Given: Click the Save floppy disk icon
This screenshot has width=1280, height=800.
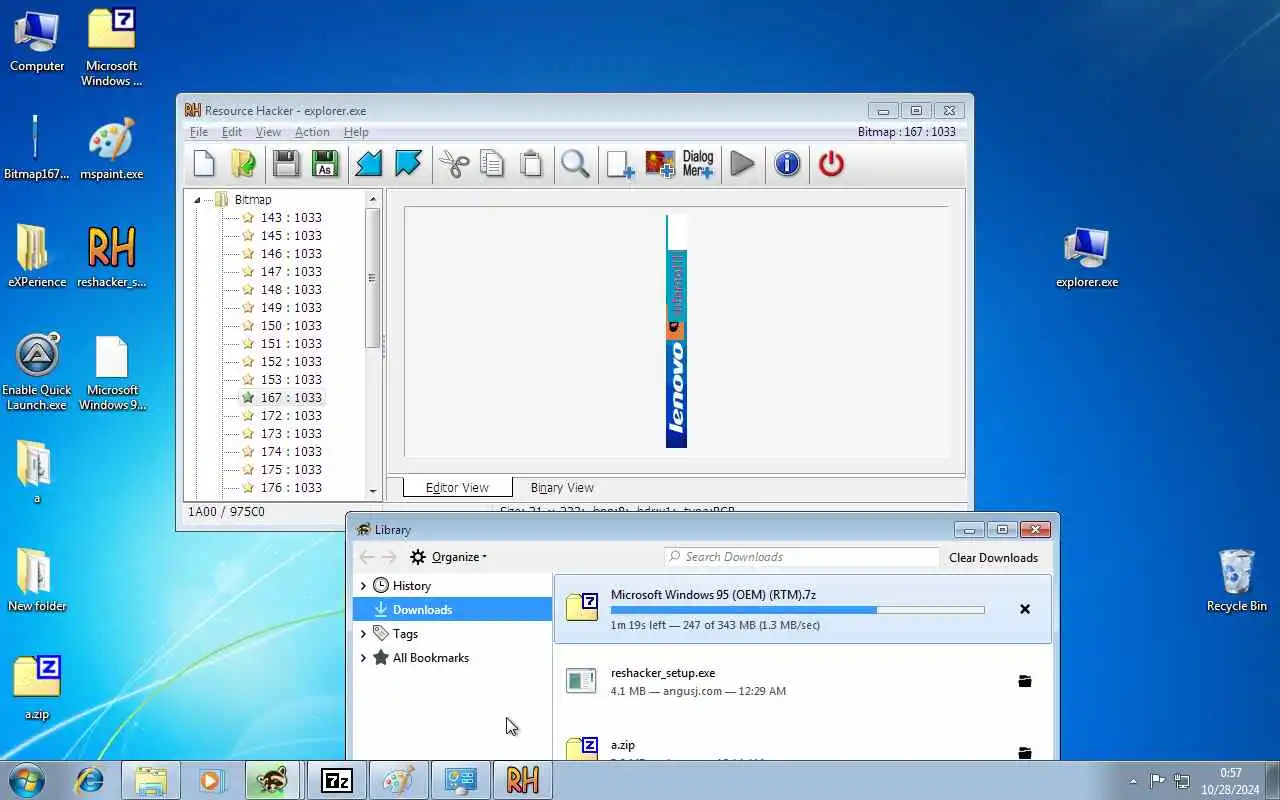Looking at the screenshot, I should point(286,164).
